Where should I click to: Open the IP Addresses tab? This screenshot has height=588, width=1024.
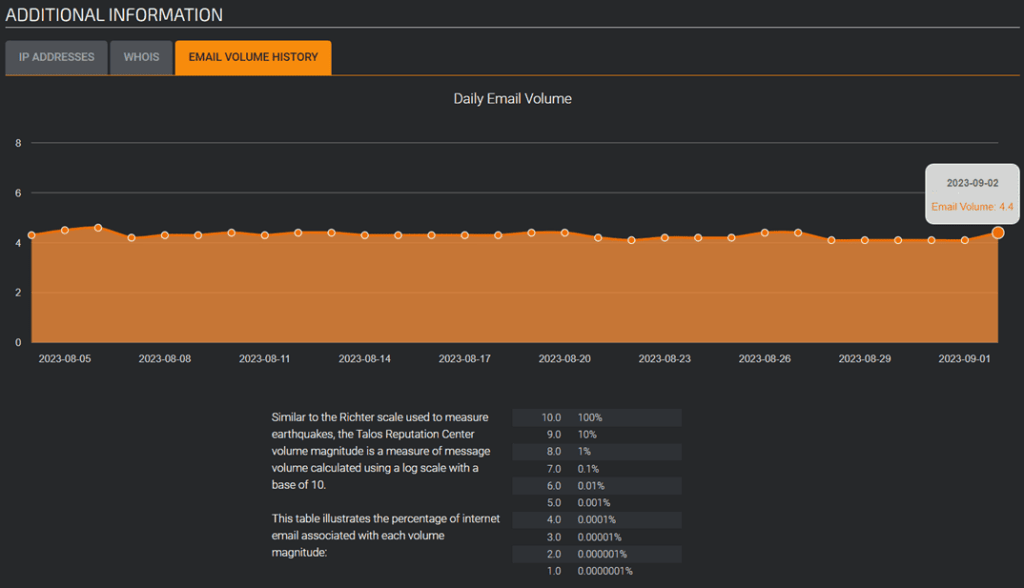tap(56, 57)
